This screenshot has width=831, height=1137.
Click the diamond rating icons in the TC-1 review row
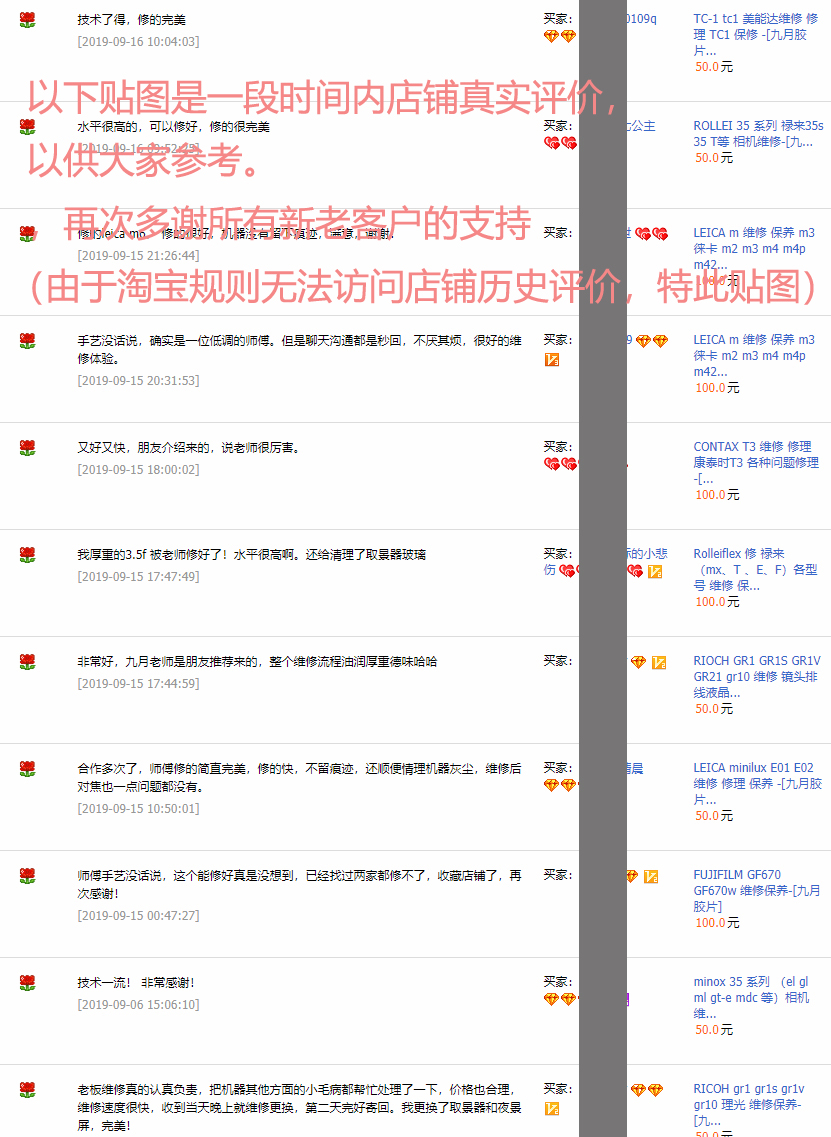coord(560,36)
